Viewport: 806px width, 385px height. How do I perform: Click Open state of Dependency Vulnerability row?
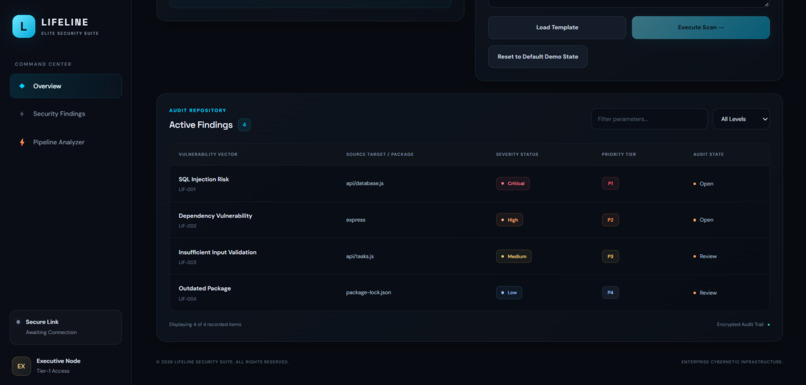[x=703, y=220]
